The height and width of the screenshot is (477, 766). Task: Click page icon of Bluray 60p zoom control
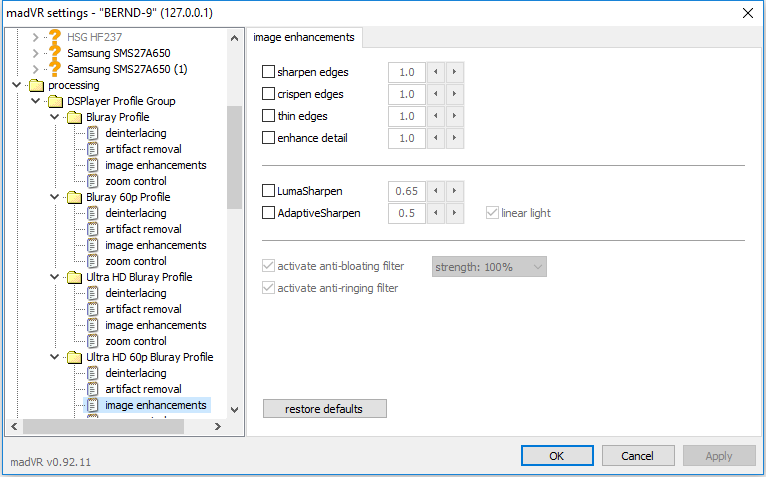point(93,261)
